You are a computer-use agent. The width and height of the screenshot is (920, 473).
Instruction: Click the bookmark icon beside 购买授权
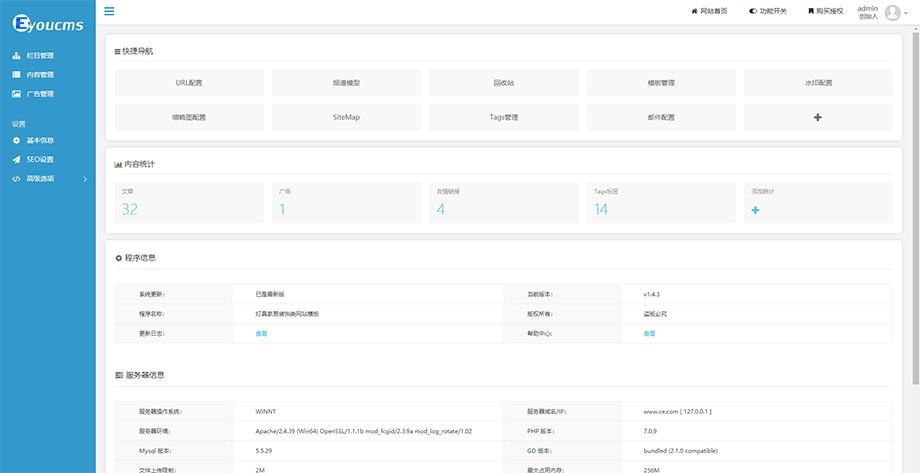tap(811, 11)
